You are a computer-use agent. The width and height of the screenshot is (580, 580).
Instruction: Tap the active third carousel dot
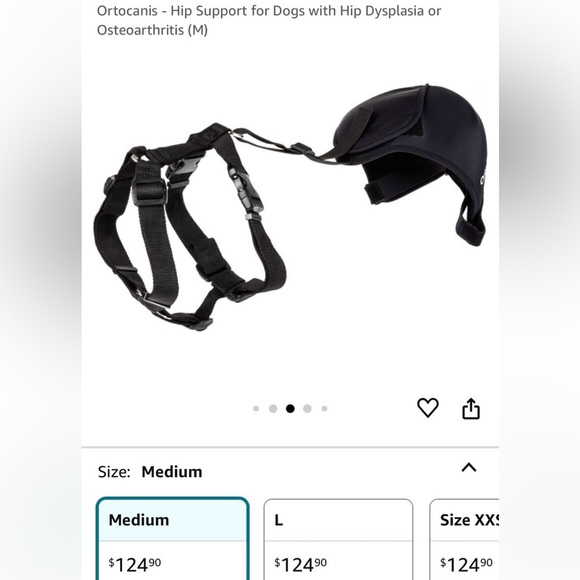click(290, 408)
